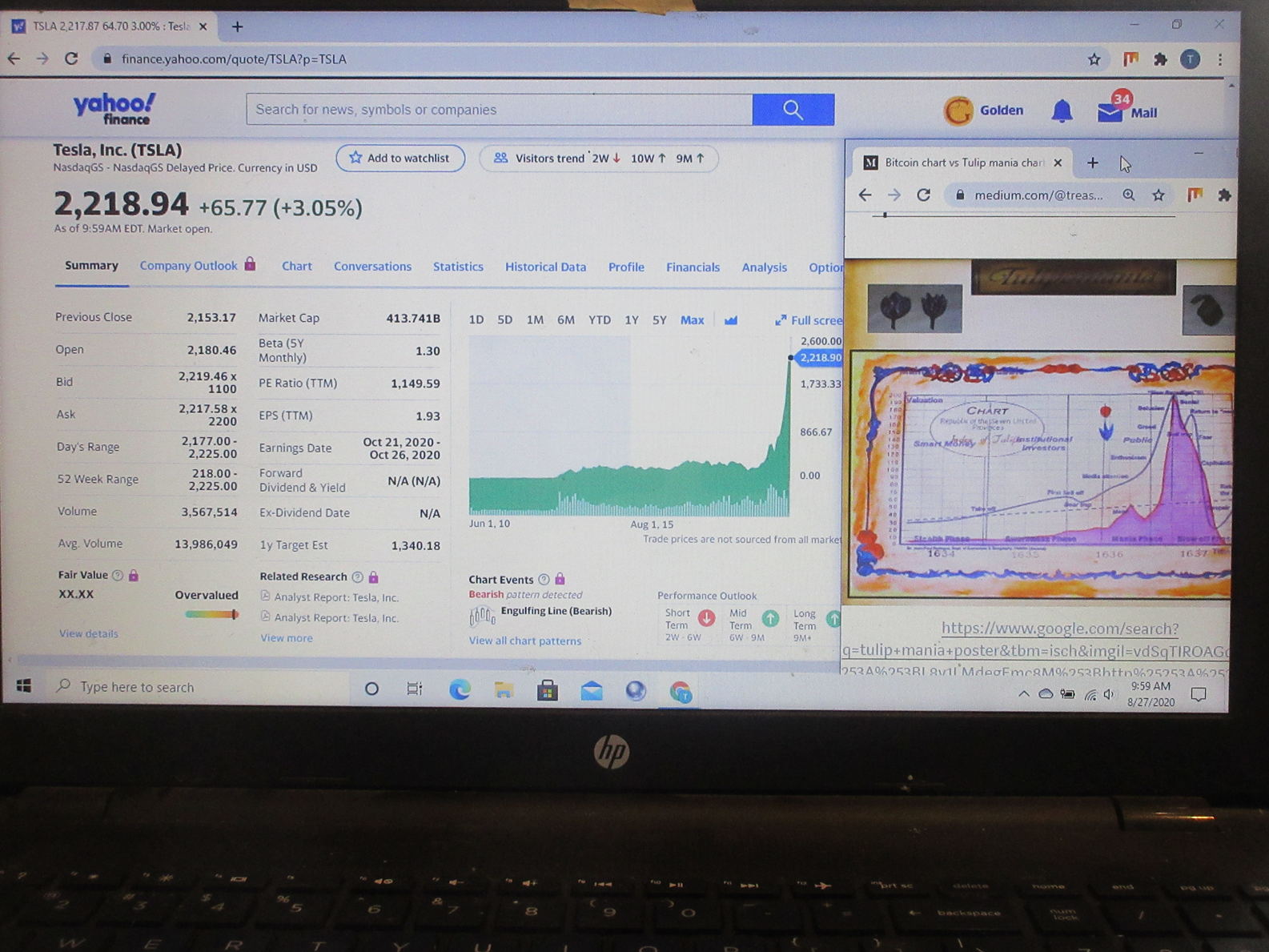This screenshot has width=1269, height=952.
Task: Click the Related Research help icon
Action: tap(358, 576)
